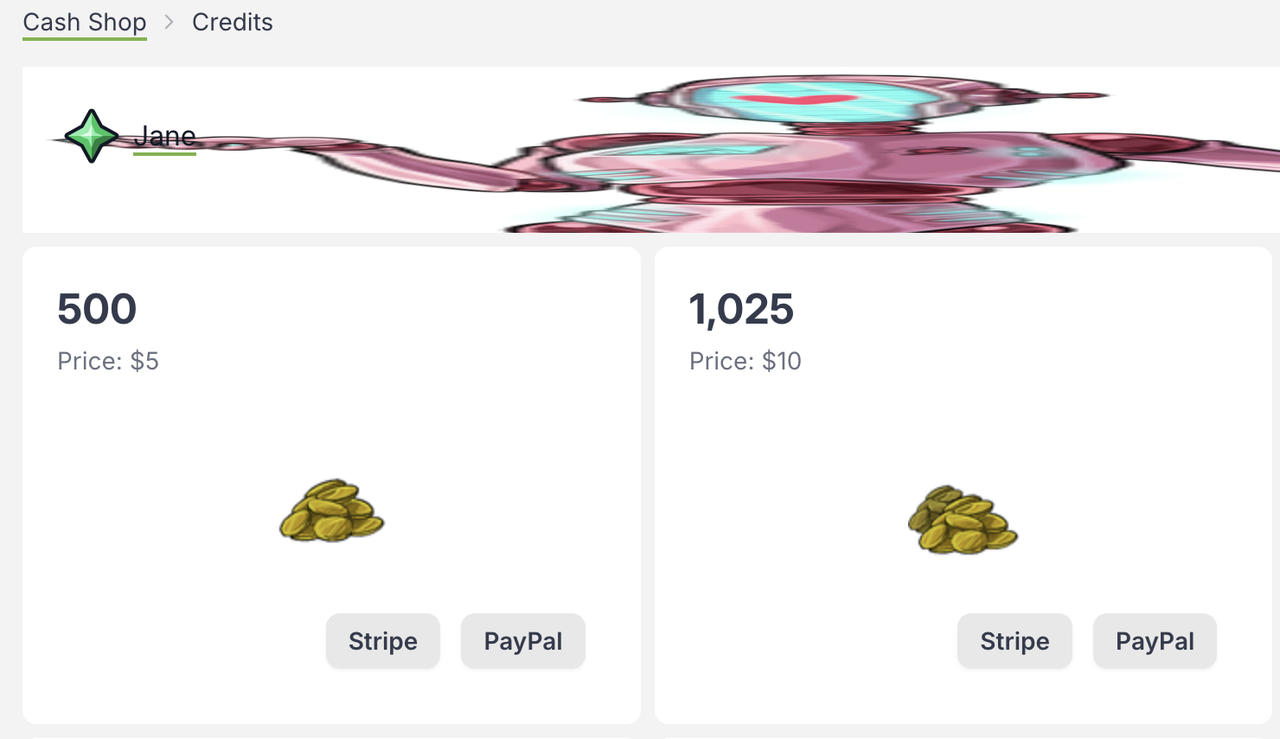
Task: Click the coin pile in the 500 card
Action: point(331,511)
